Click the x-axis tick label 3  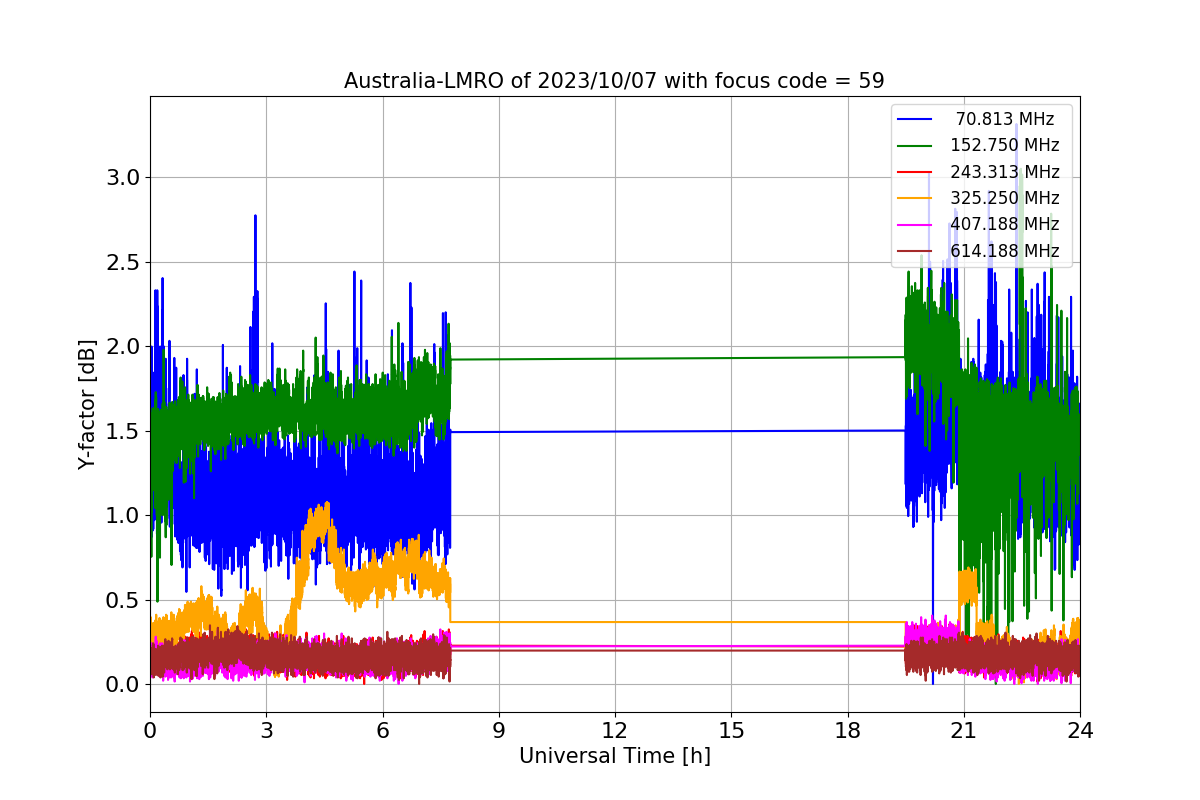[266, 731]
